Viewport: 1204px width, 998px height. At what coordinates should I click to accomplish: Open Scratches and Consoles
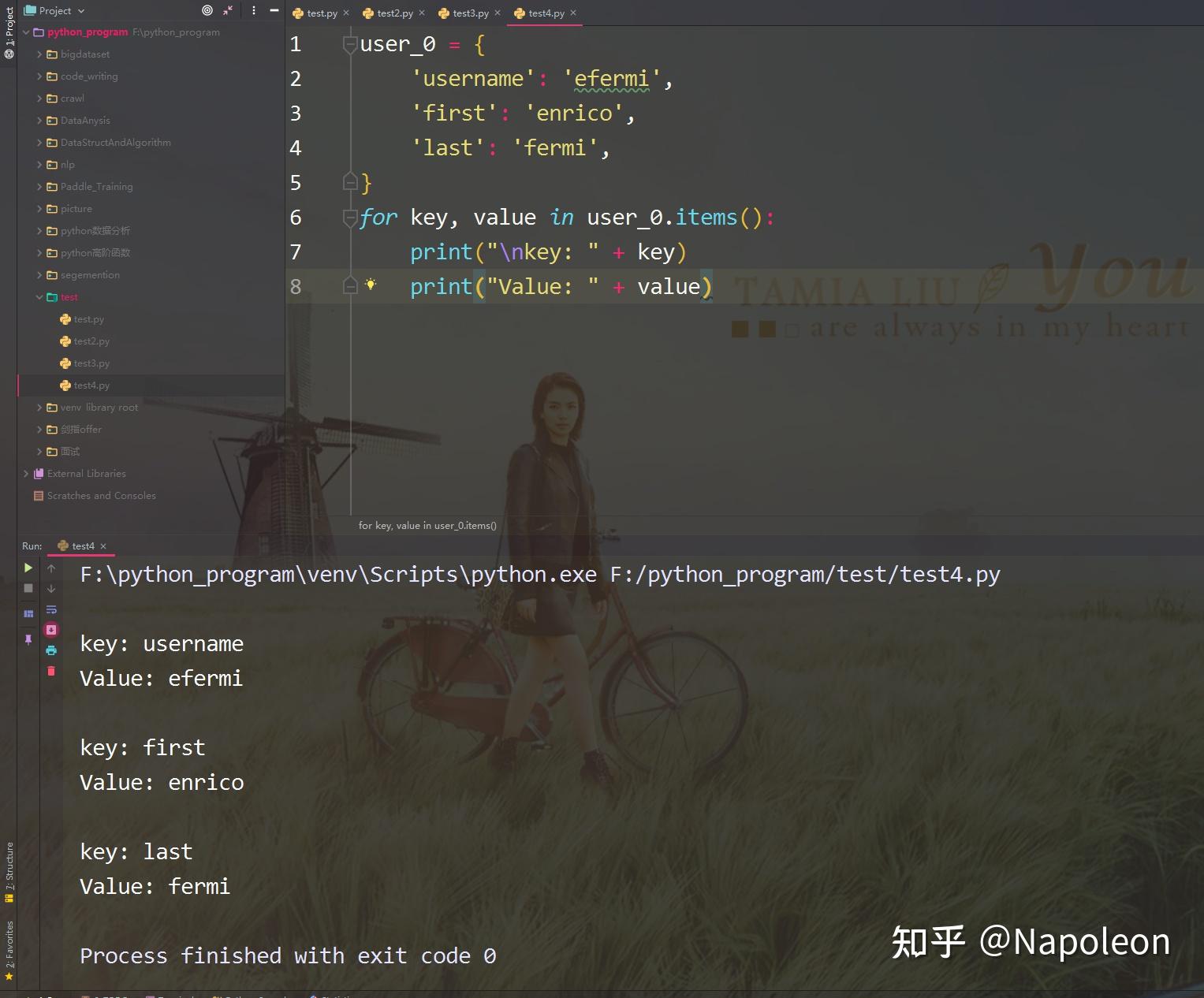click(x=101, y=495)
